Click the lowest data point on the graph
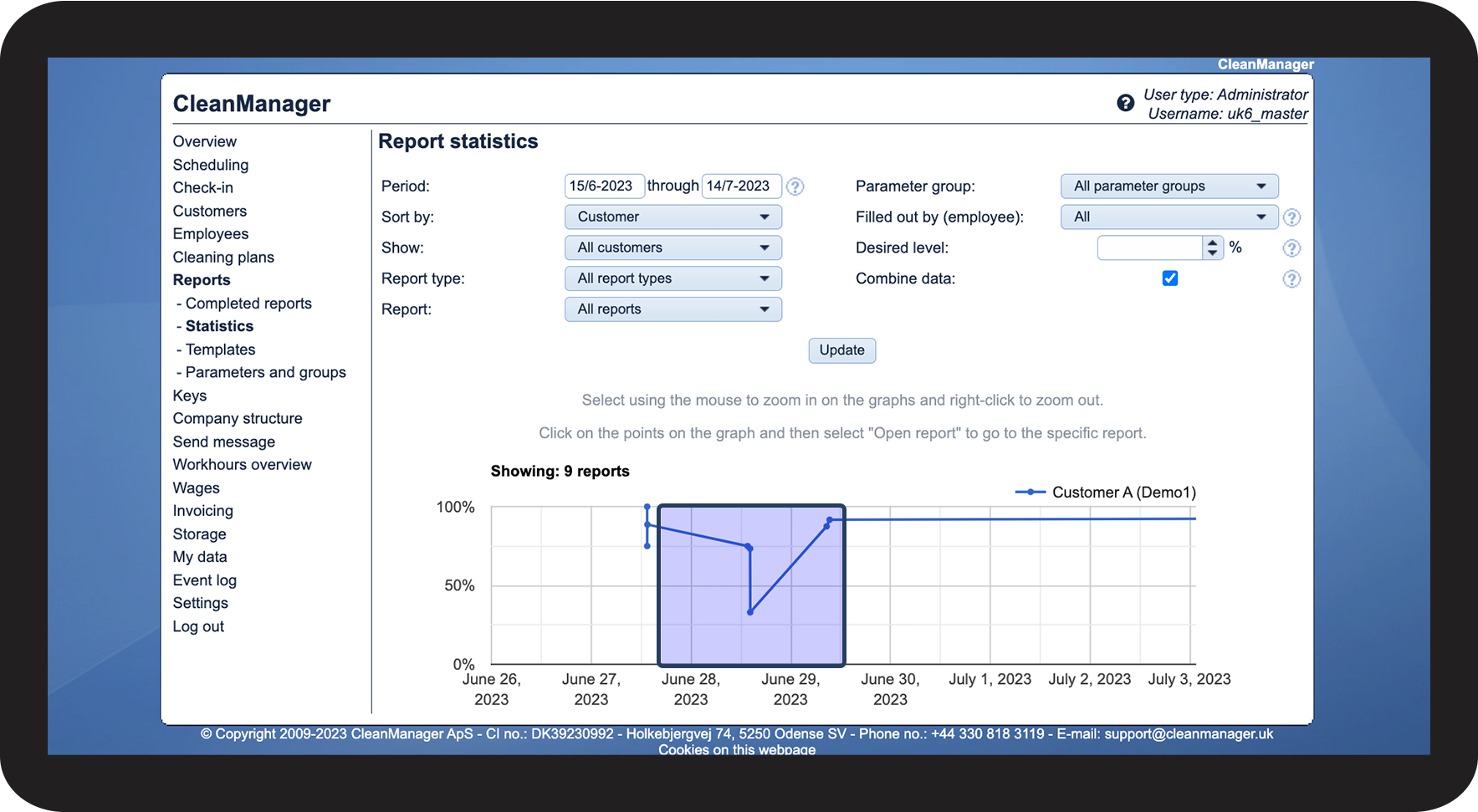Screen dimensions: 1478x812 coord(750,612)
